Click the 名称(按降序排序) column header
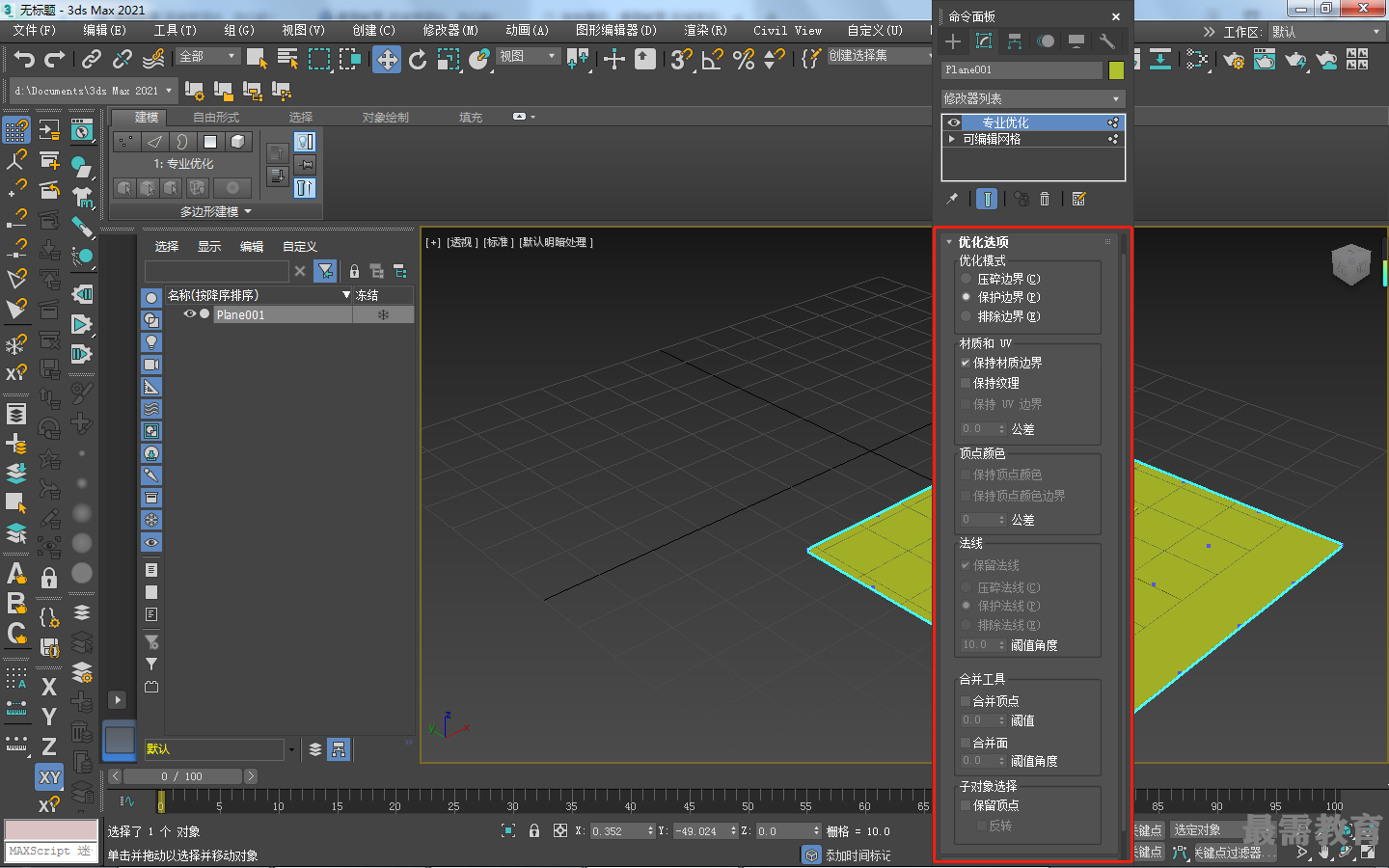1389x868 pixels. pos(259,295)
